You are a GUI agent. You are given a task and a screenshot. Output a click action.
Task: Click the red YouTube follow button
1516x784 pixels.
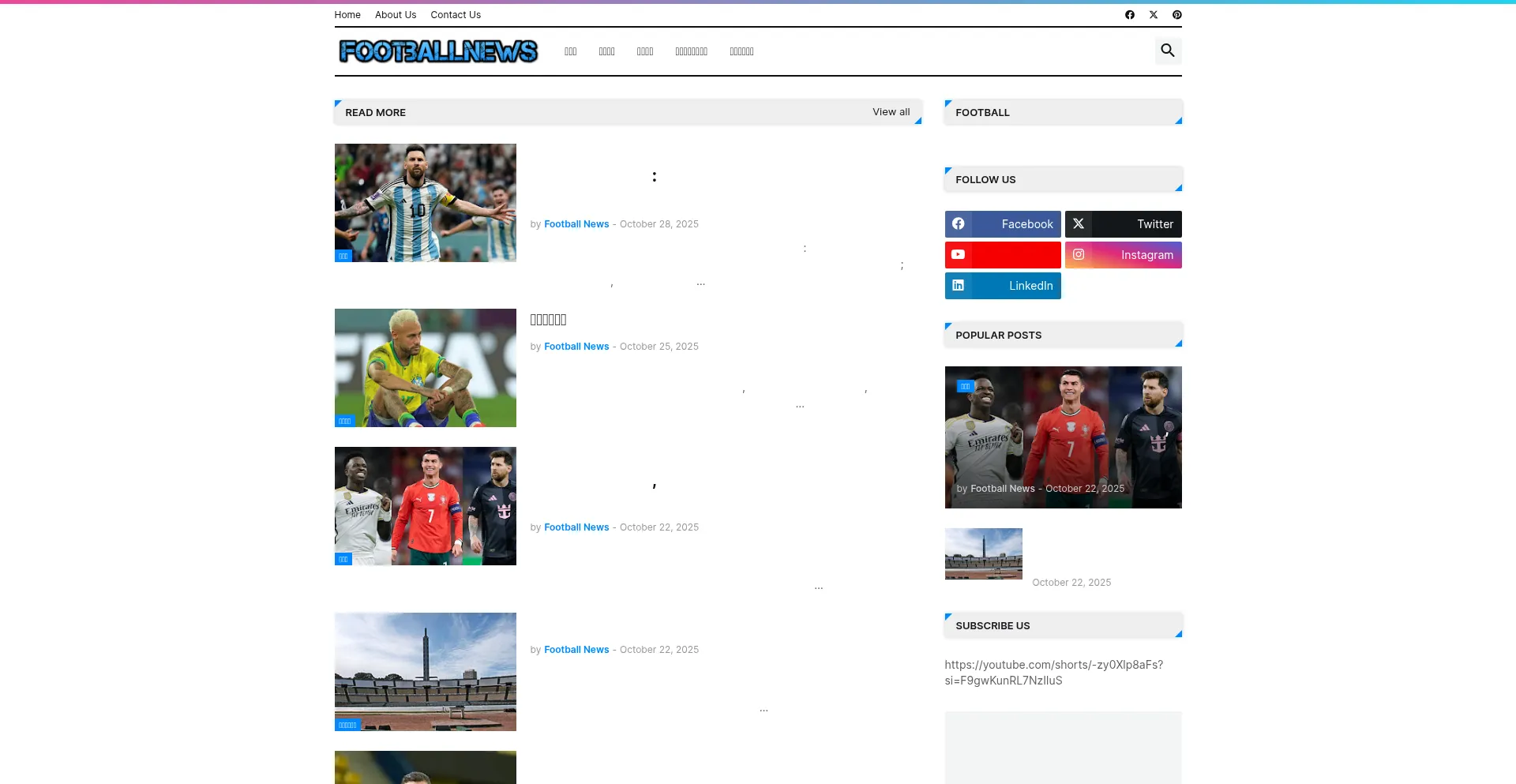pyautogui.click(x=1002, y=255)
